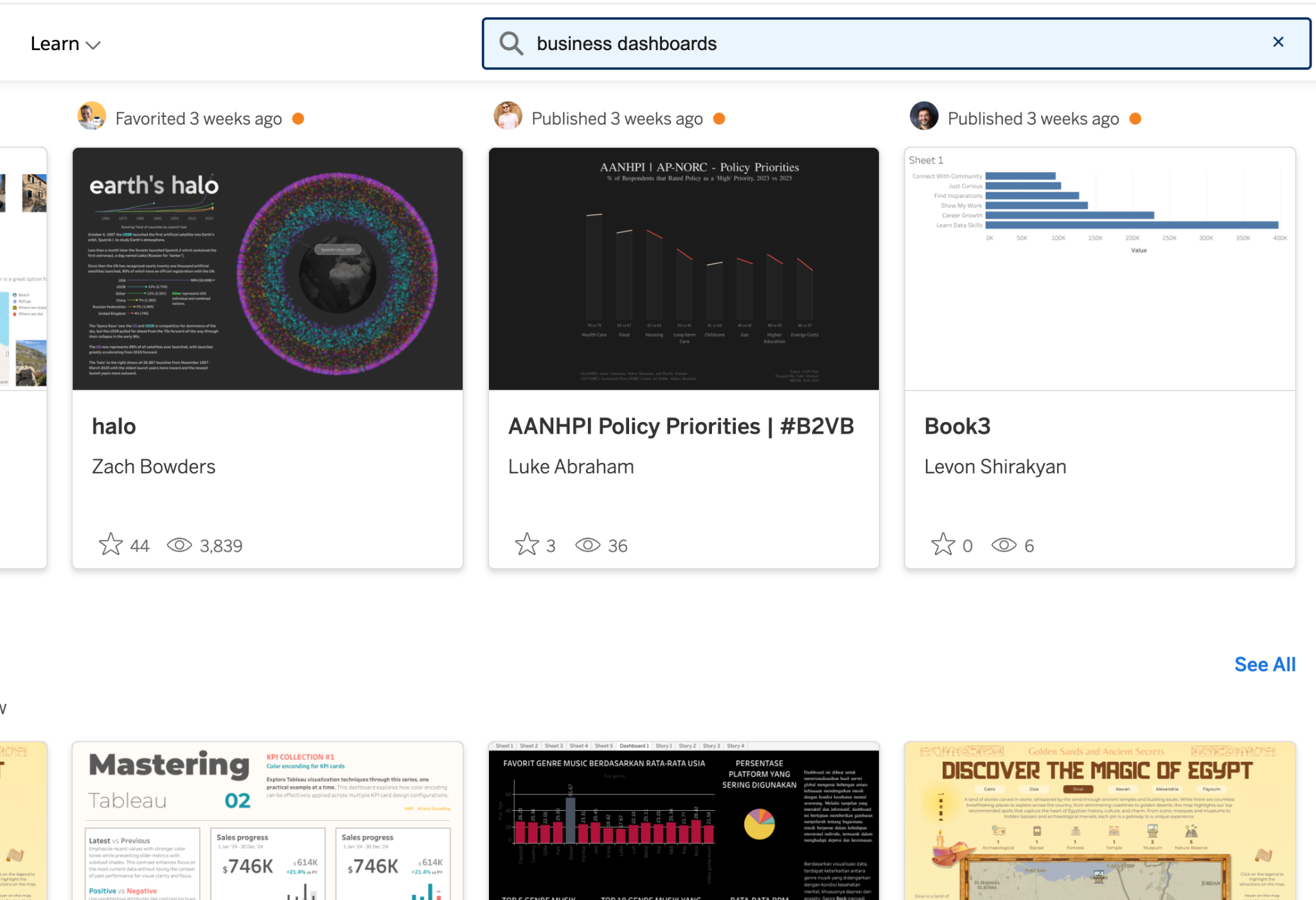Click the See All link
This screenshot has height=900, width=1316.
point(1265,664)
